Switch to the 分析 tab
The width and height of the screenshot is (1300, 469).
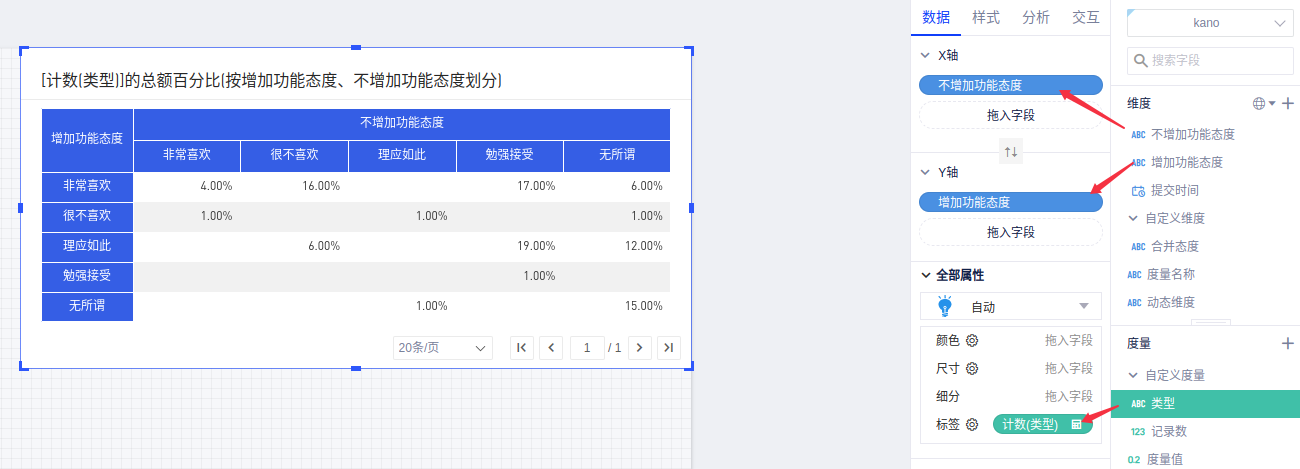coord(1036,17)
